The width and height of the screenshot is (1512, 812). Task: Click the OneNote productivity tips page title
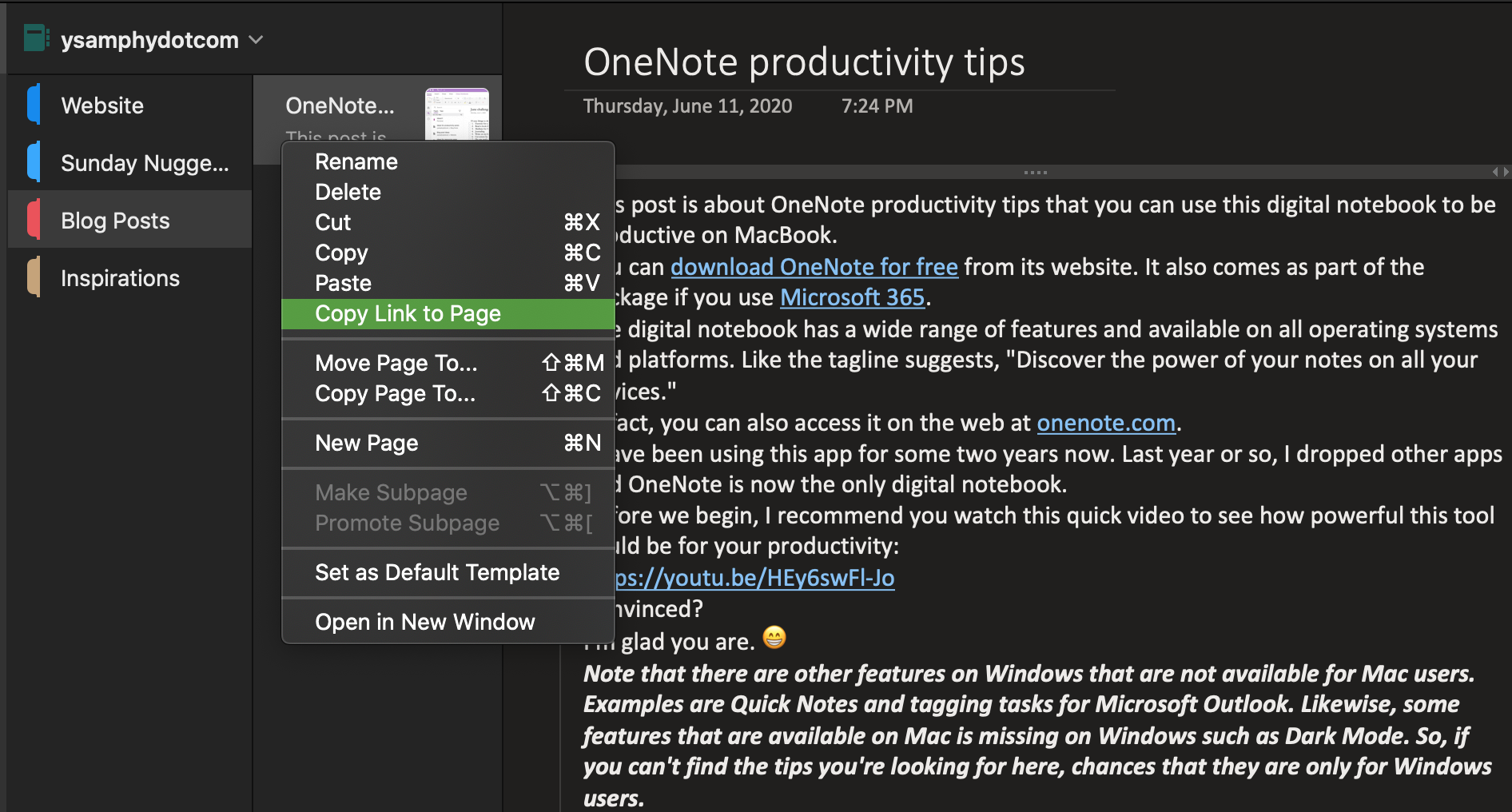tap(804, 62)
